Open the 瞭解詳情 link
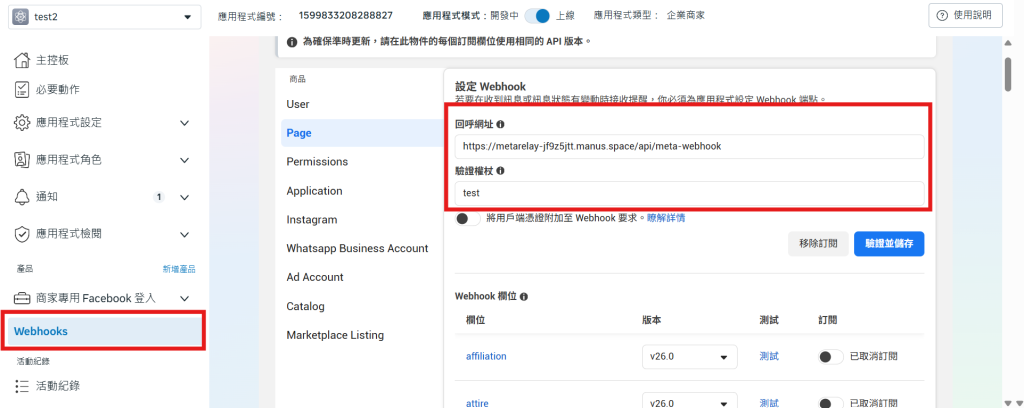Screen dimensions: 1024x408 click(x=666, y=218)
